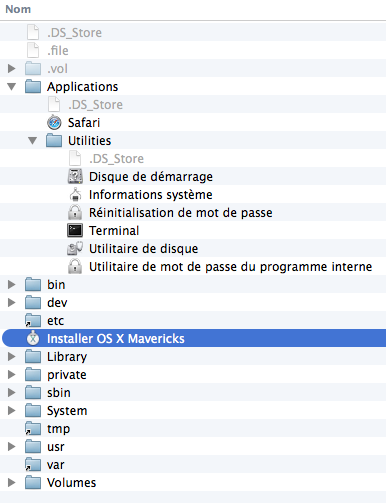This screenshot has width=386, height=503.
Task: Click the Informations système icon
Action: point(75,195)
